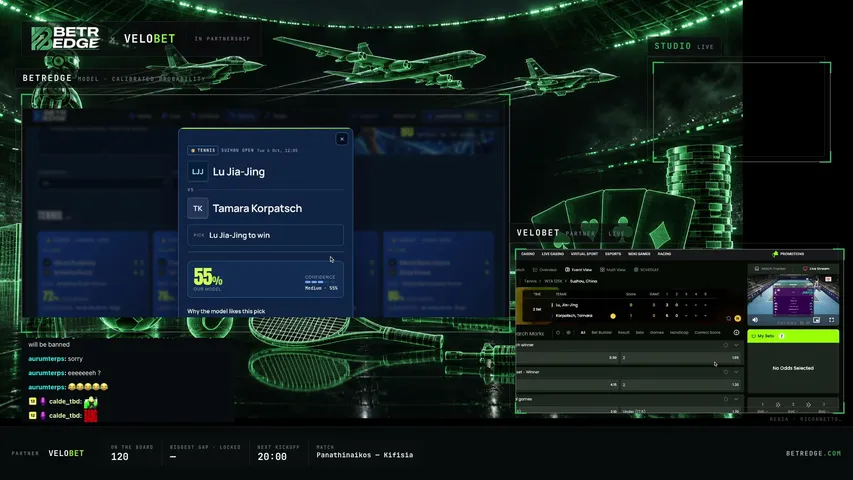Click the 'Lu Jia-Jing to win' pick box
The width and height of the screenshot is (853, 480).
click(x=265, y=235)
